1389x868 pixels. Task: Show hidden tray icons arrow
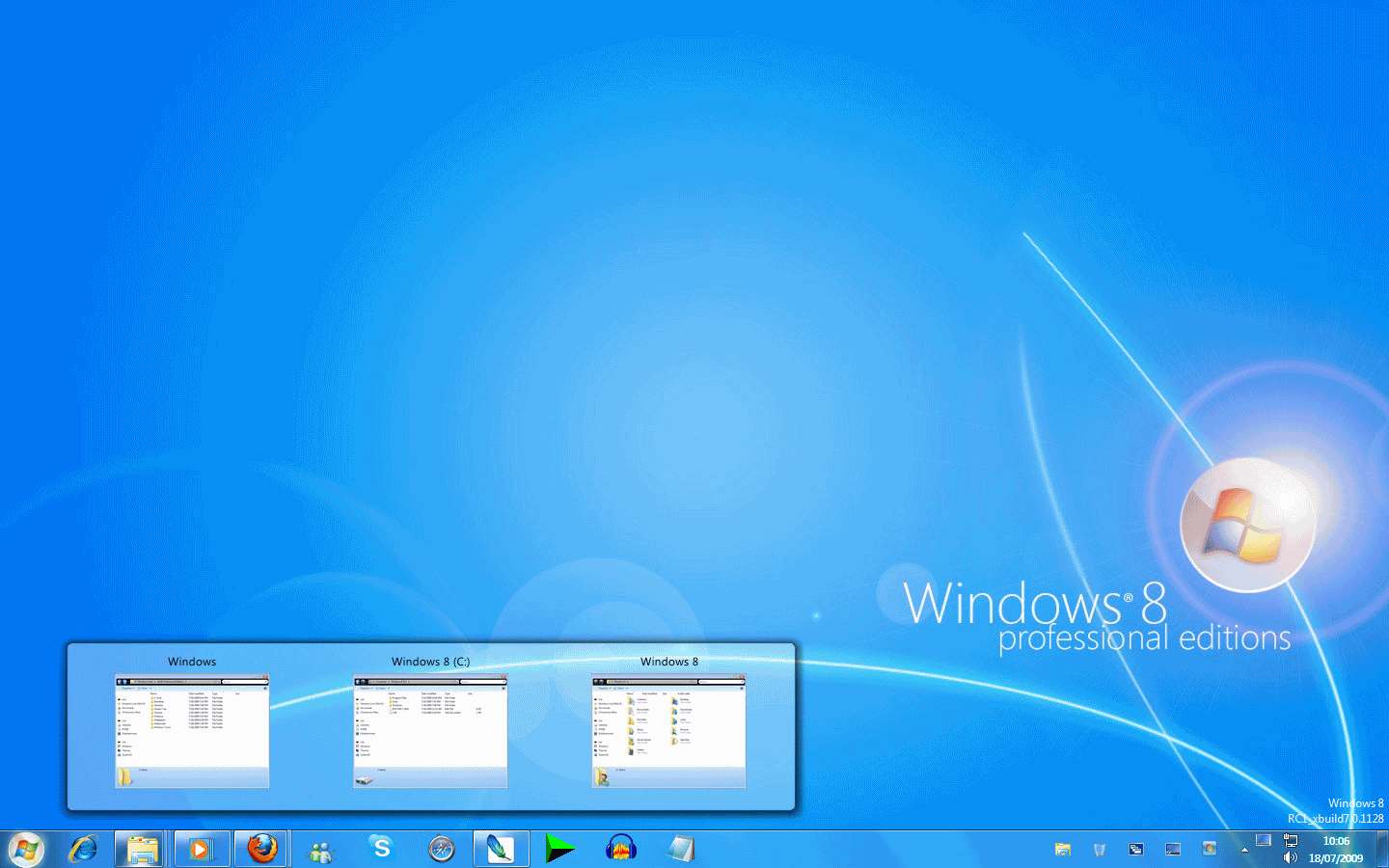[x=1244, y=850]
